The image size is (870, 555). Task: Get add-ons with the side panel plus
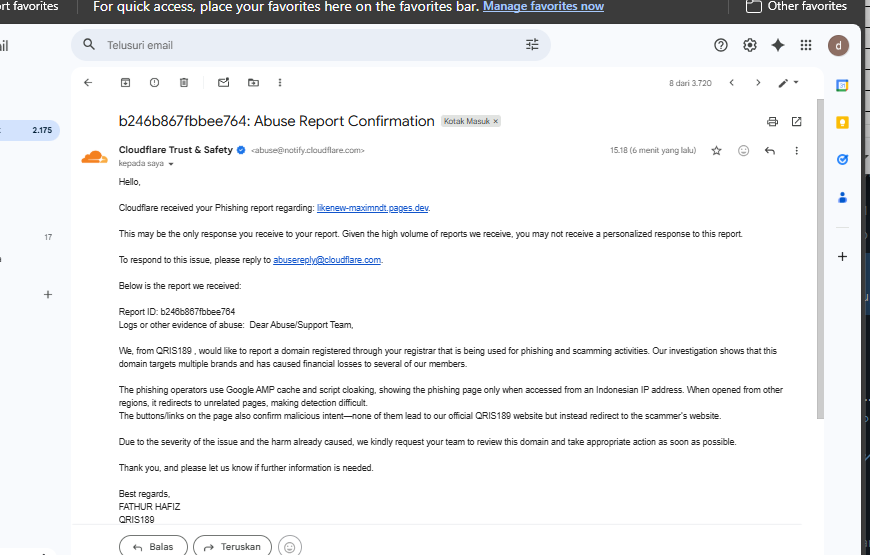pyautogui.click(x=842, y=256)
